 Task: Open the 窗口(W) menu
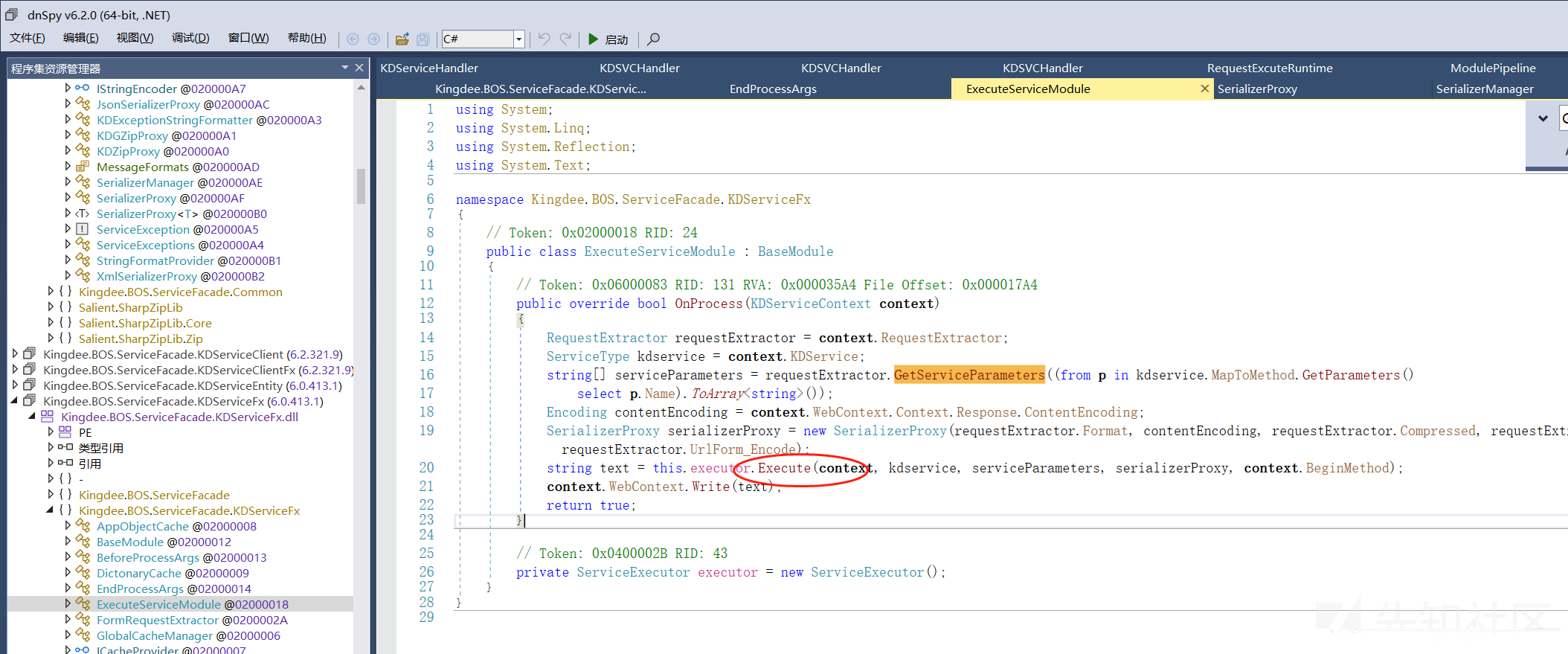248,38
